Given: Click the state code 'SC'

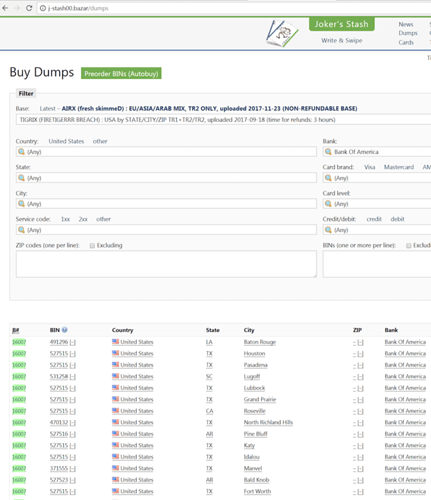Looking at the screenshot, I should point(209,376).
